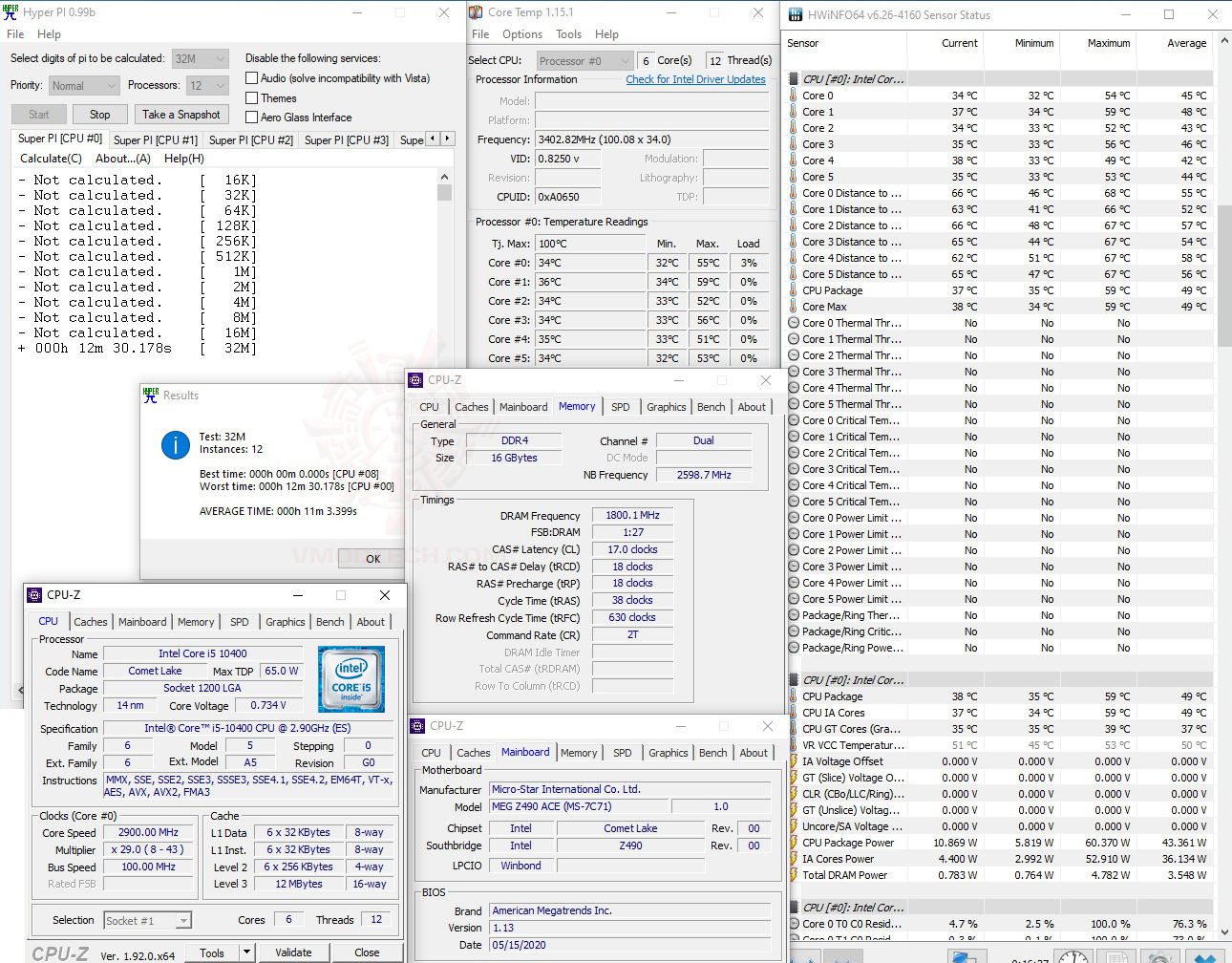The image size is (1232, 963).
Task: Switch to the Super PI [CPU #3] tab
Action: (347, 139)
